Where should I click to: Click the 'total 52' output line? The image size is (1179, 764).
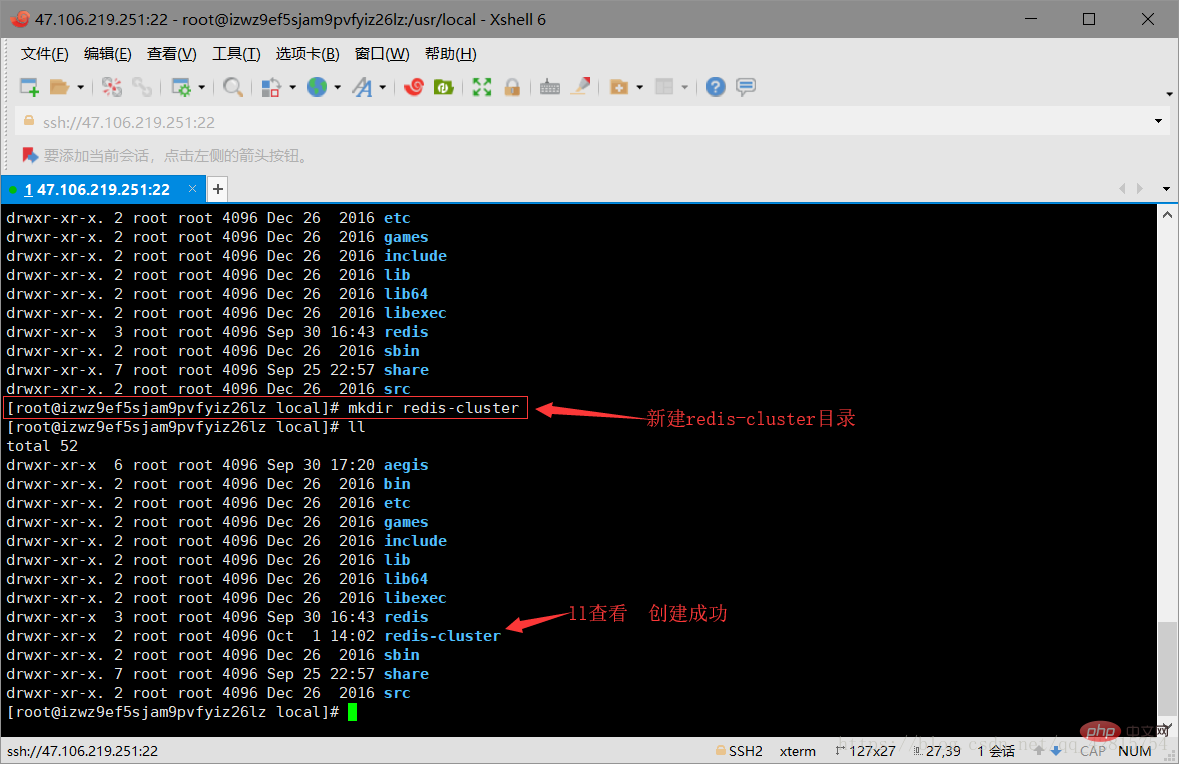[x=42, y=446]
